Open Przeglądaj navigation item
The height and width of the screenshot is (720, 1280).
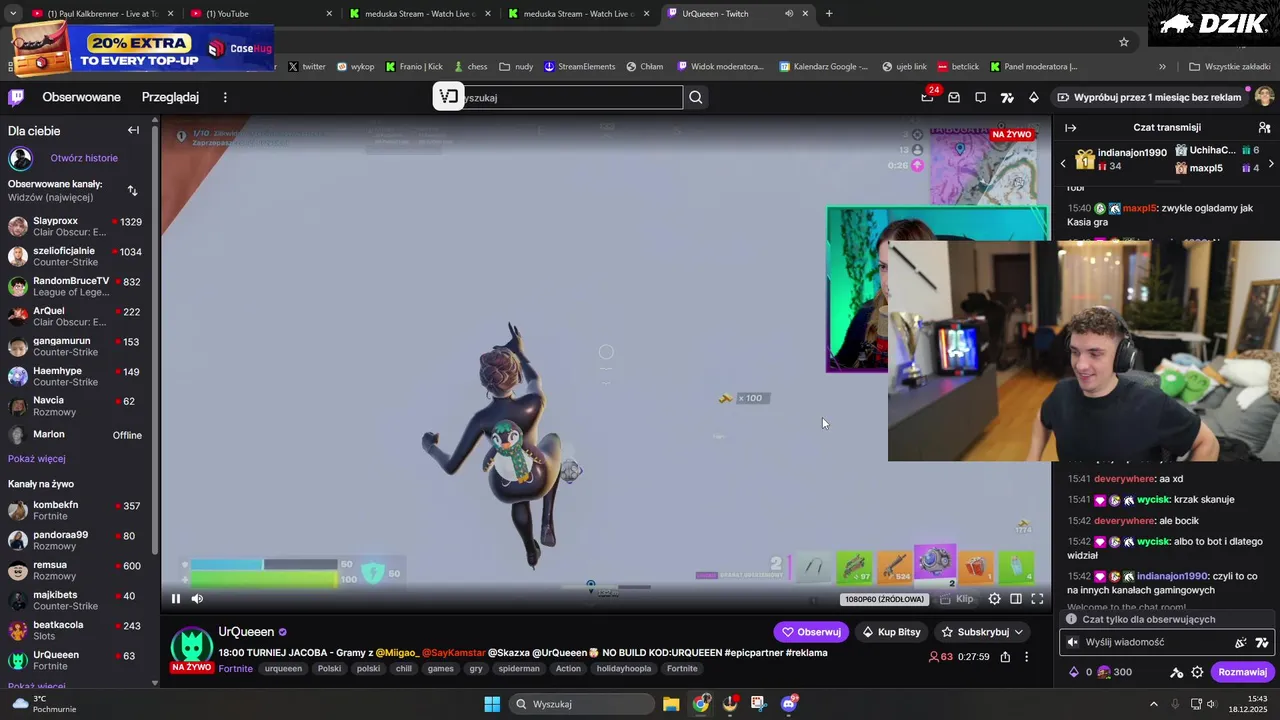[170, 97]
